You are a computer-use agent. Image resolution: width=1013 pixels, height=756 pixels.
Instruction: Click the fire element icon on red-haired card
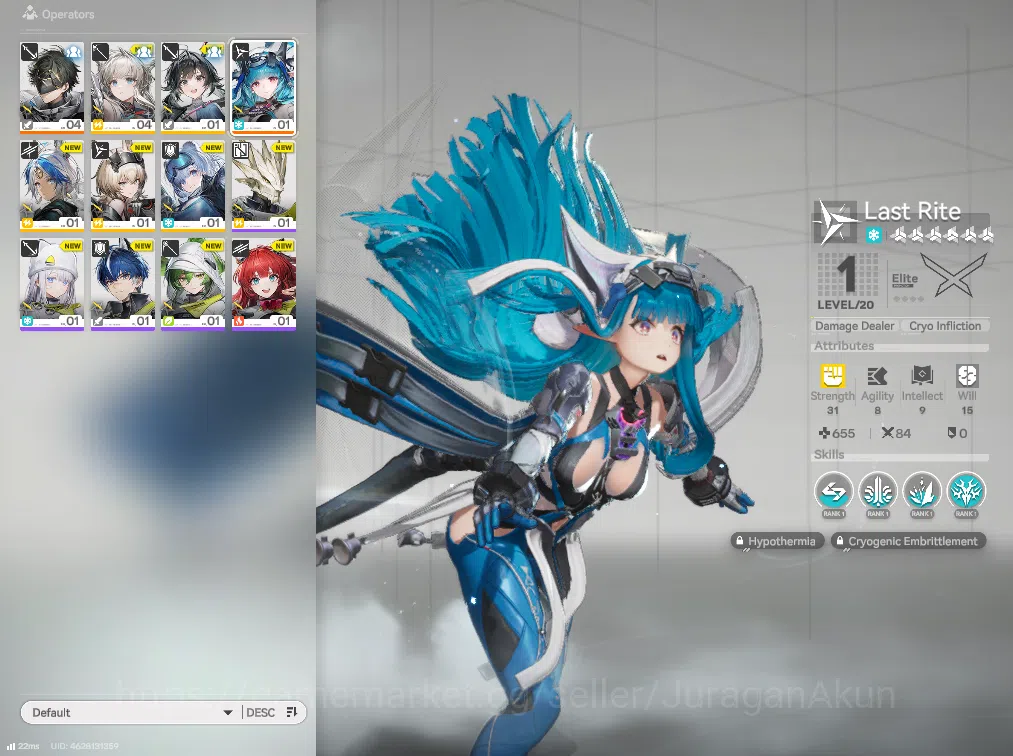[238, 321]
